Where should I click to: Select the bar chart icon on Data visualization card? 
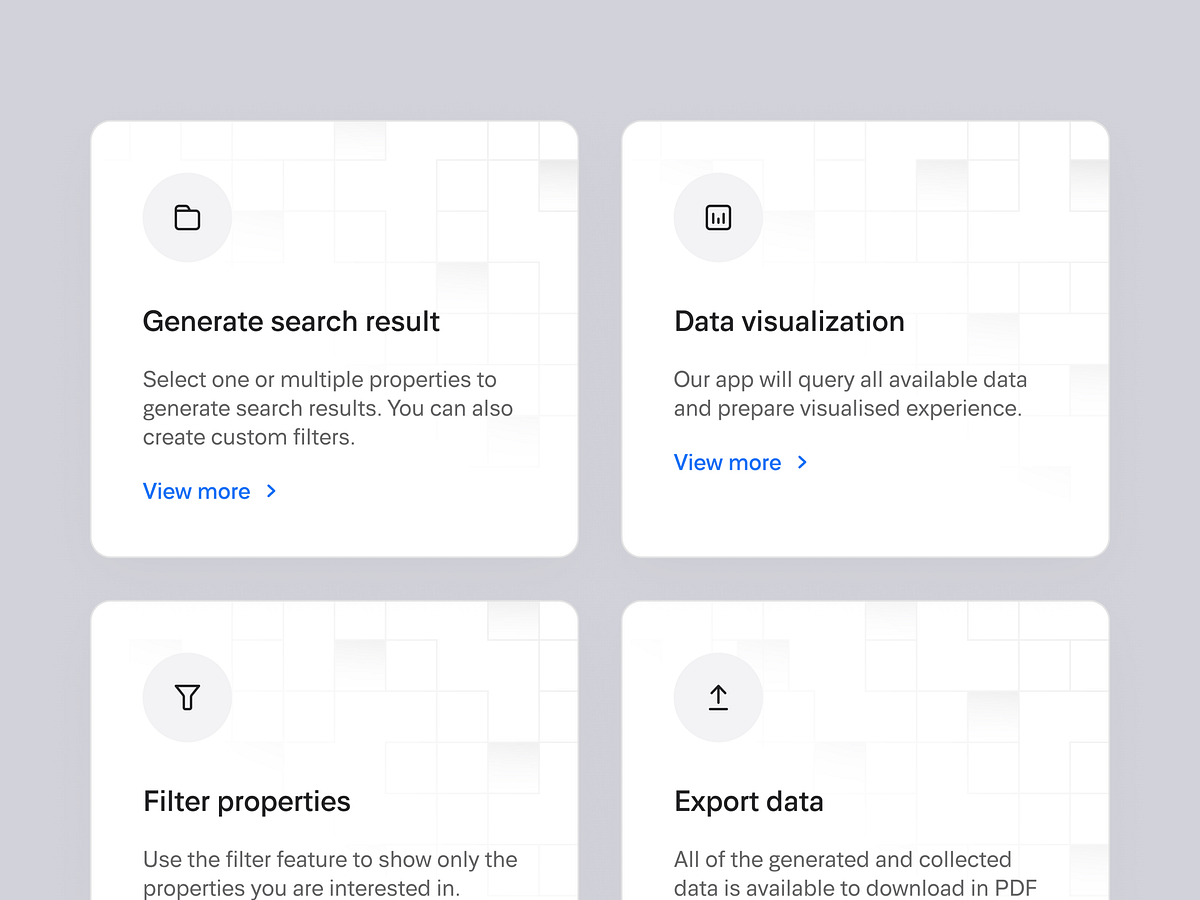pyautogui.click(x=718, y=217)
